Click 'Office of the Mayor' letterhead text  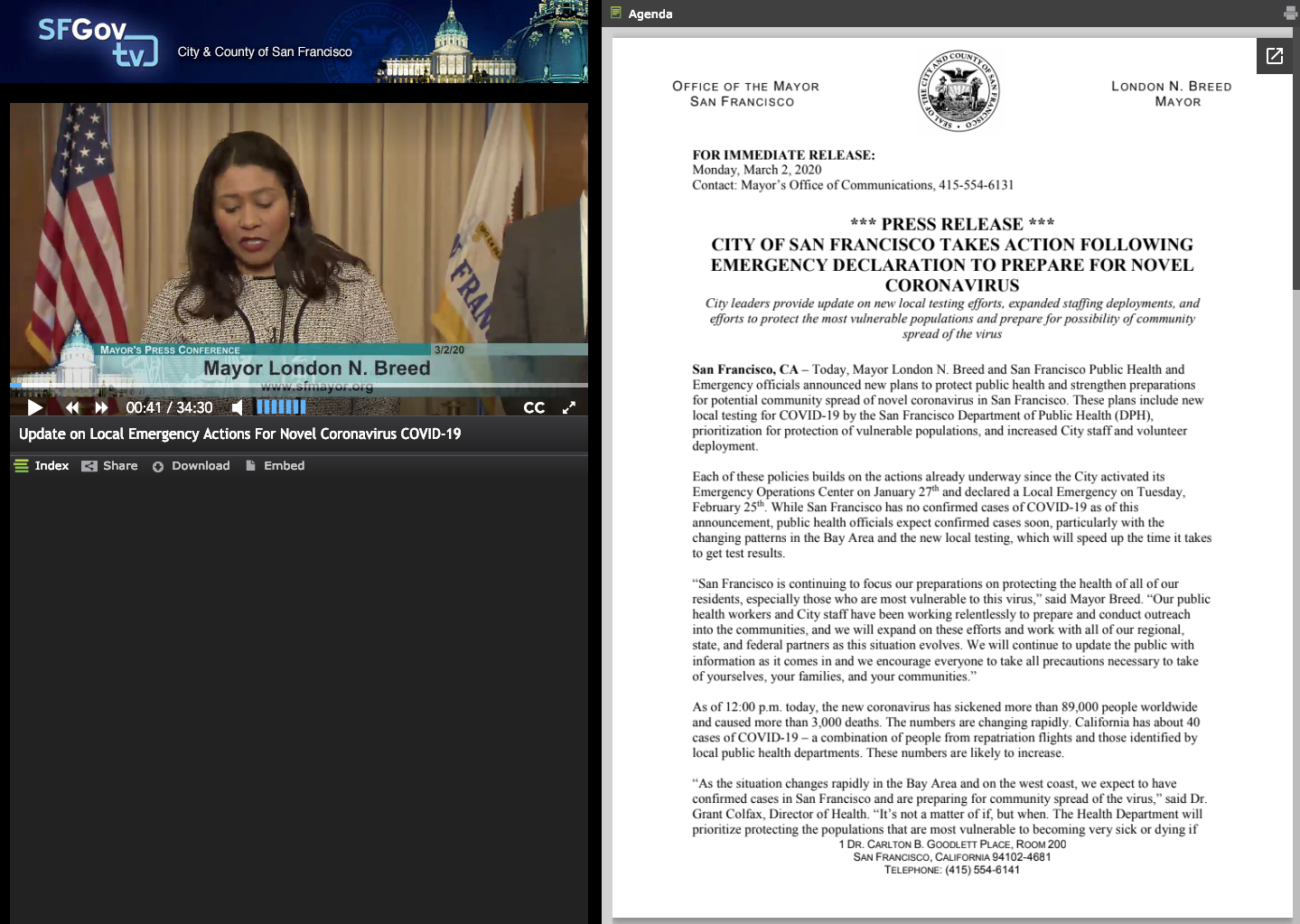tap(745, 94)
